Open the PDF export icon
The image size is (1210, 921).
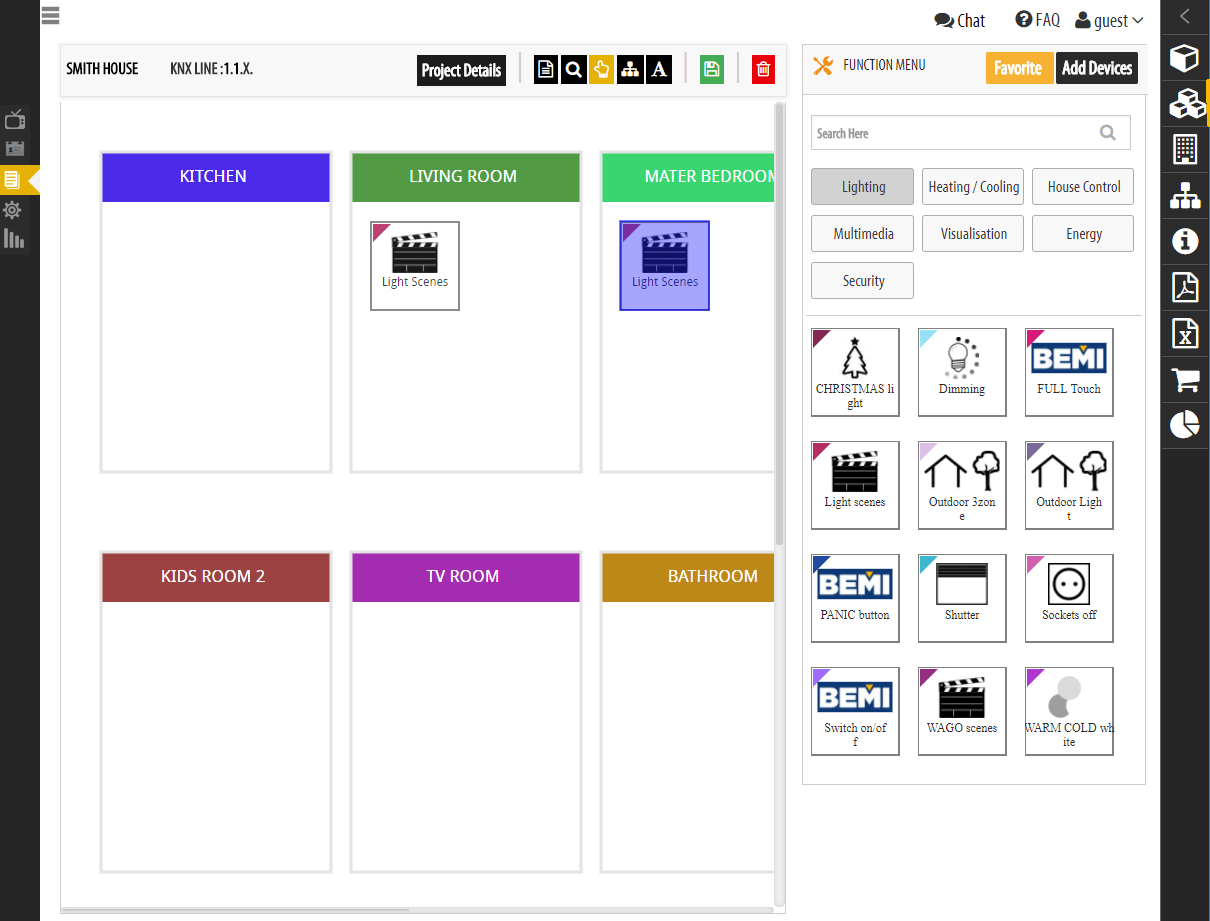pos(1185,287)
